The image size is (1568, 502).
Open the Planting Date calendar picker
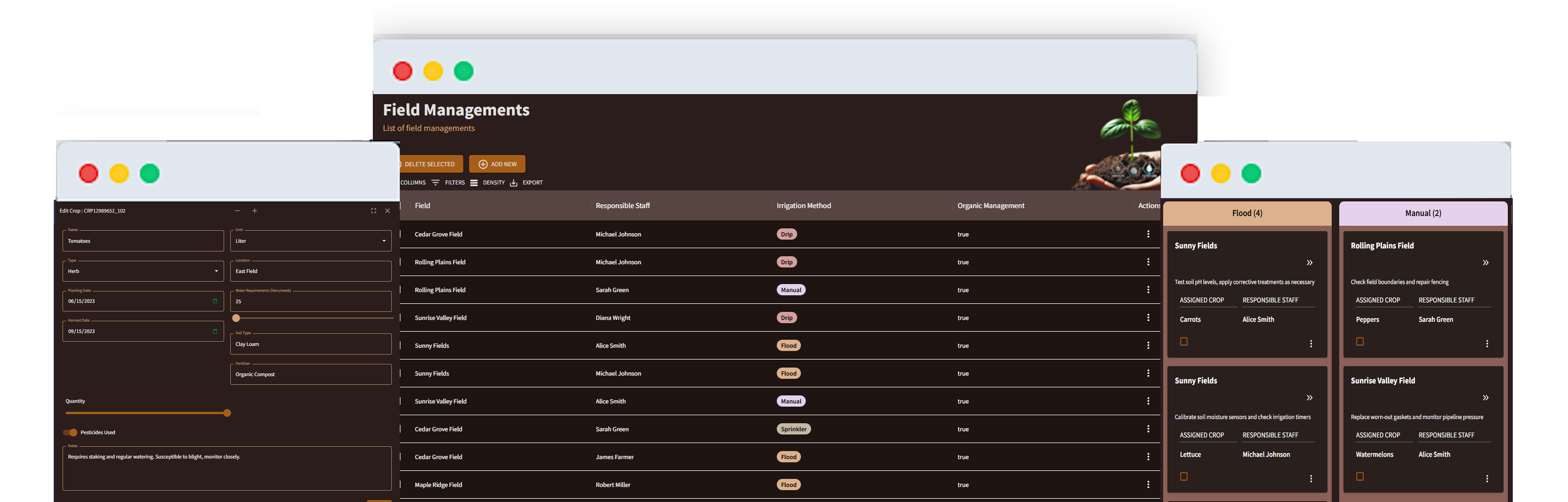215,301
